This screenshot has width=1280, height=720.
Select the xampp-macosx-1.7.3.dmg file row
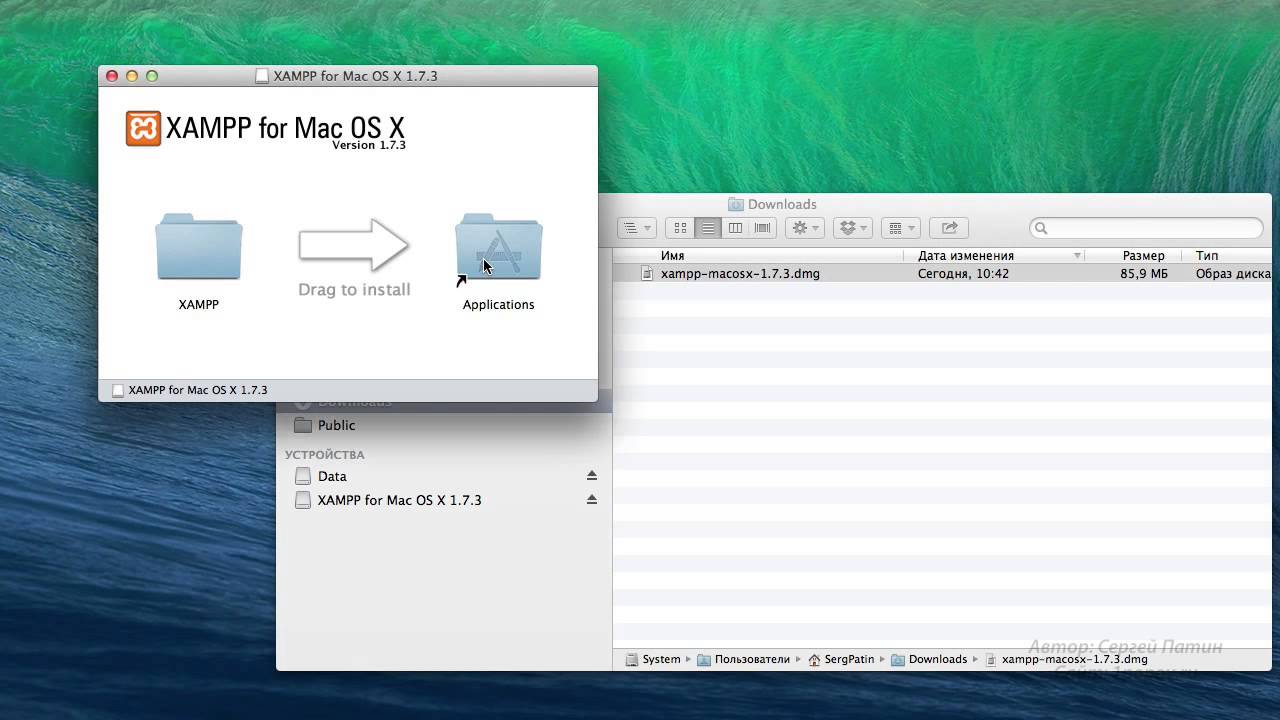click(942, 273)
